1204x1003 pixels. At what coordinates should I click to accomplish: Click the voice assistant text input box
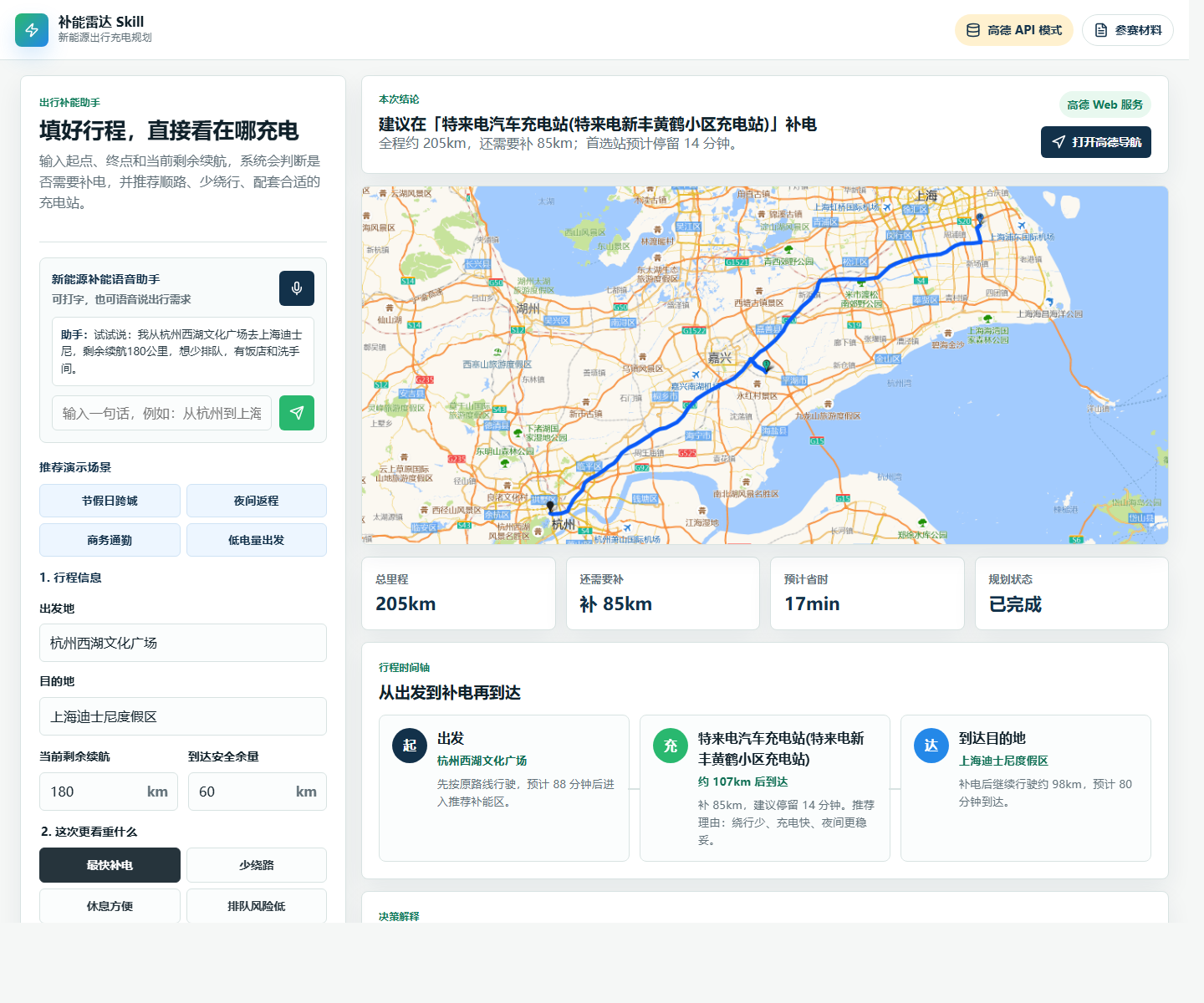pos(162,413)
